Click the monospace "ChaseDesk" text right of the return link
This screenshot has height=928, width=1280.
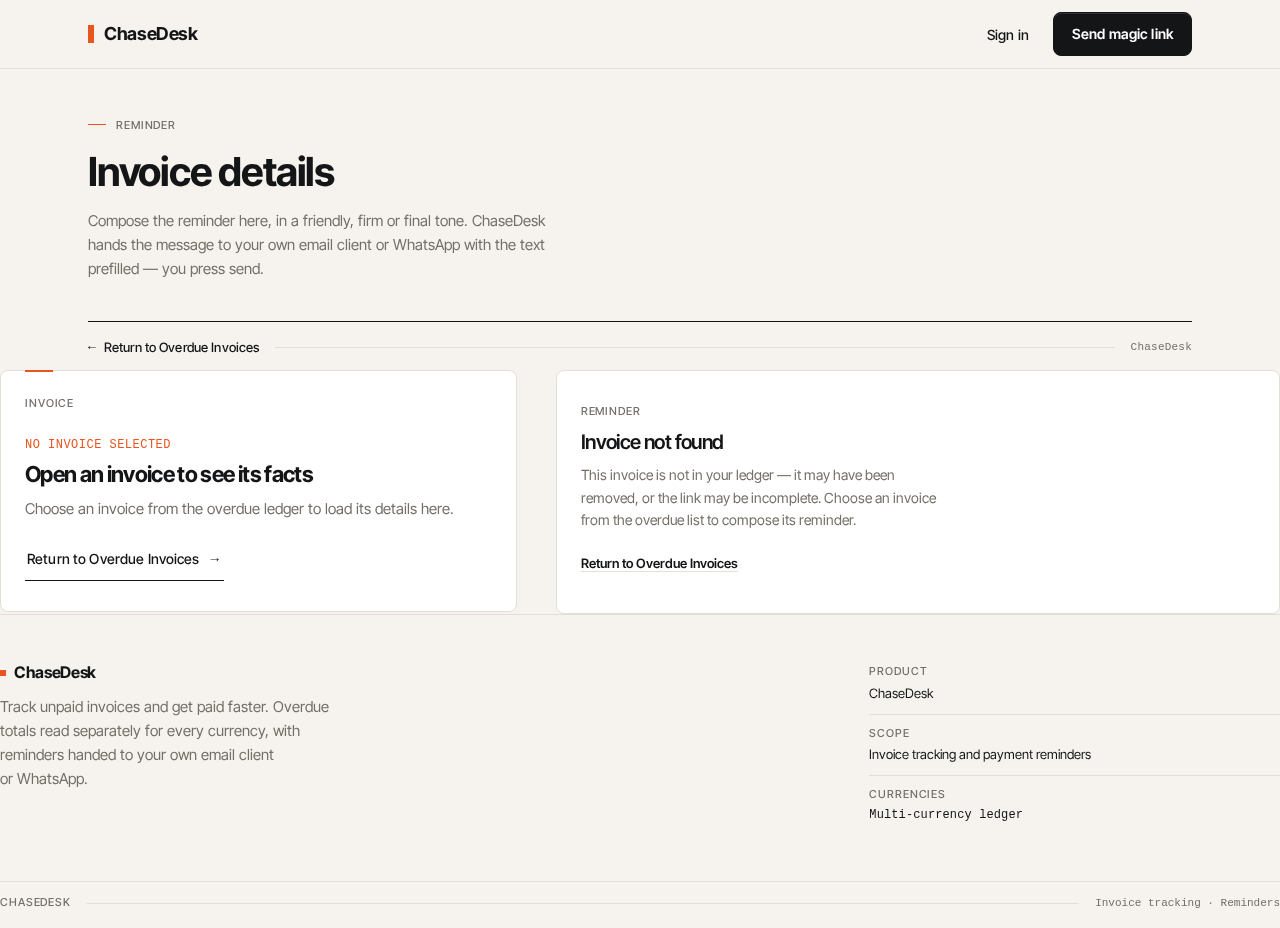tap(1161, 347)
